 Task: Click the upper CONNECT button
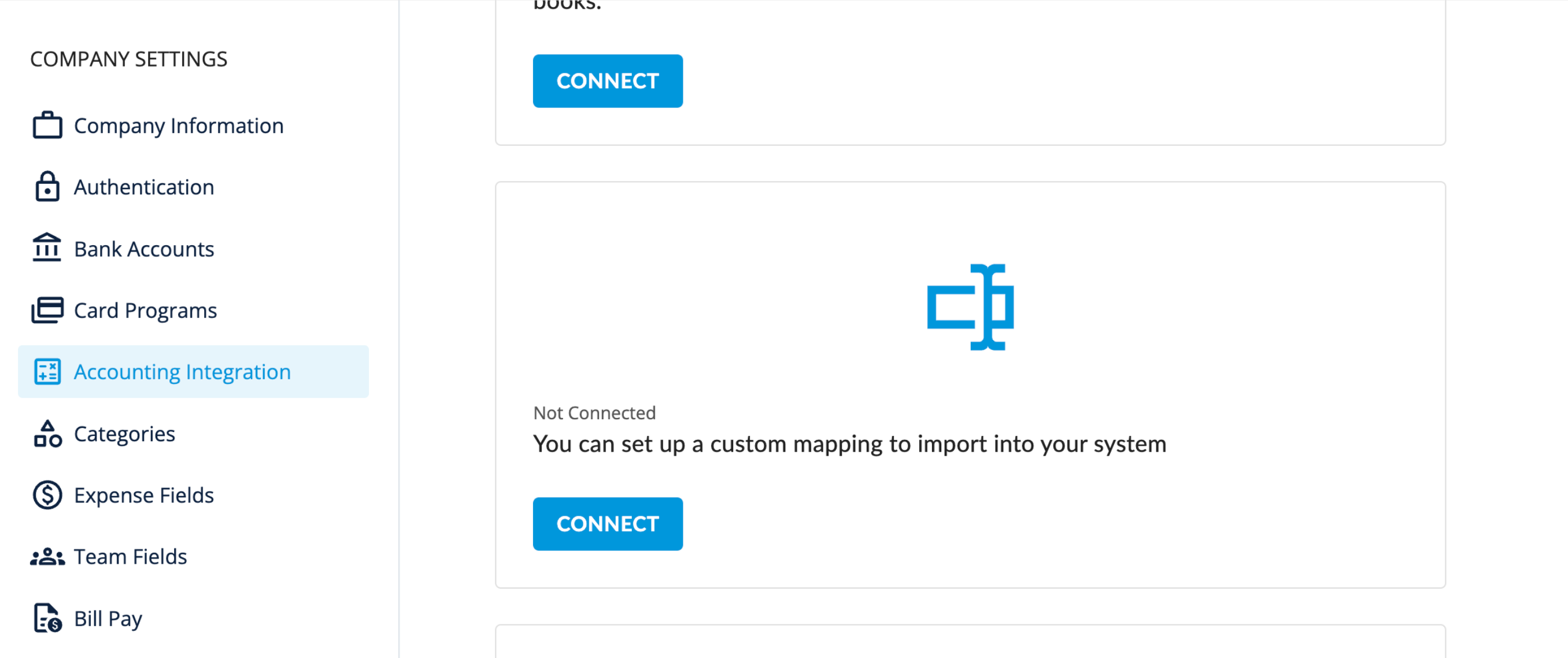[608, 81]
